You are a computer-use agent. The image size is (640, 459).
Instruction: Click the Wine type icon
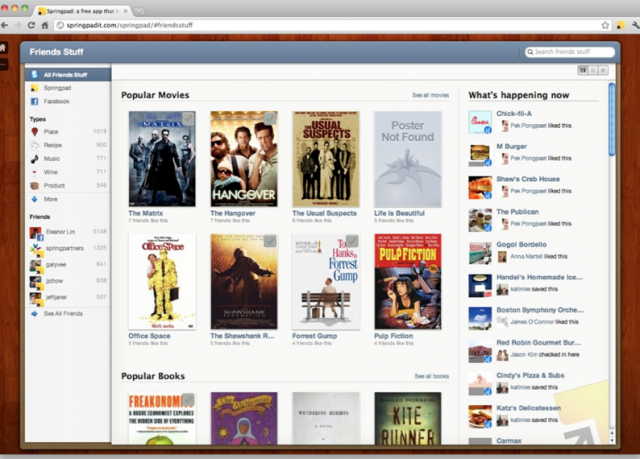35,172
